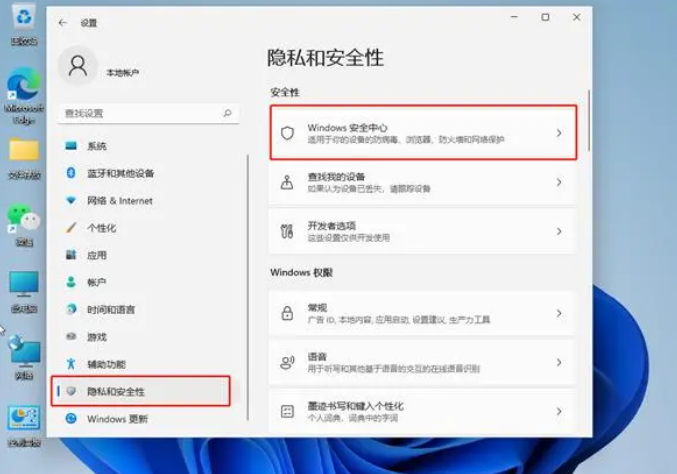Click the keyboard icon of 墨迹书写和键入个性化
Screen dimensions: 677x474
pos(287,411)
